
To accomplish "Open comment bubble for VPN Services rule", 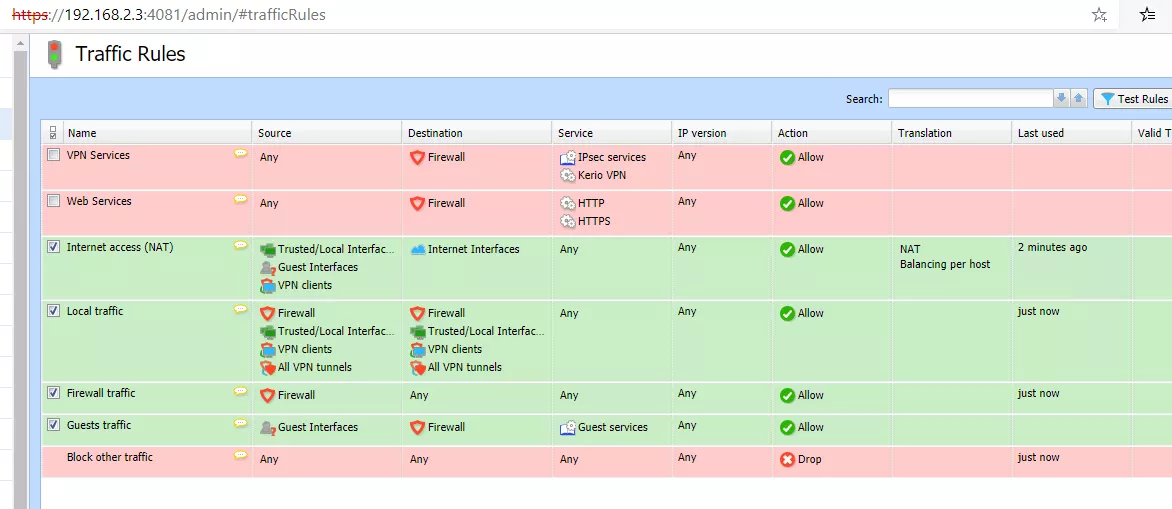I will coord(241,153).
